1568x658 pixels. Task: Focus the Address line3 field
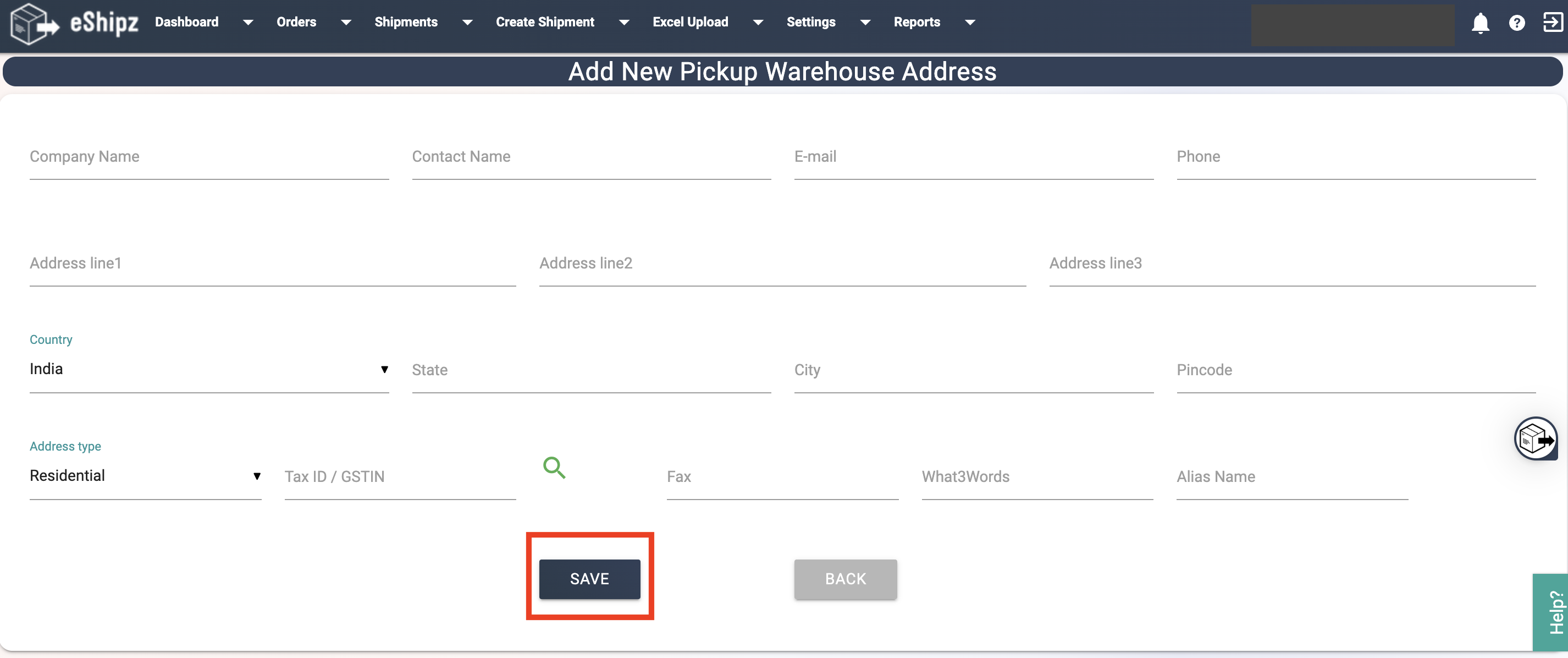coord(1292,264)
